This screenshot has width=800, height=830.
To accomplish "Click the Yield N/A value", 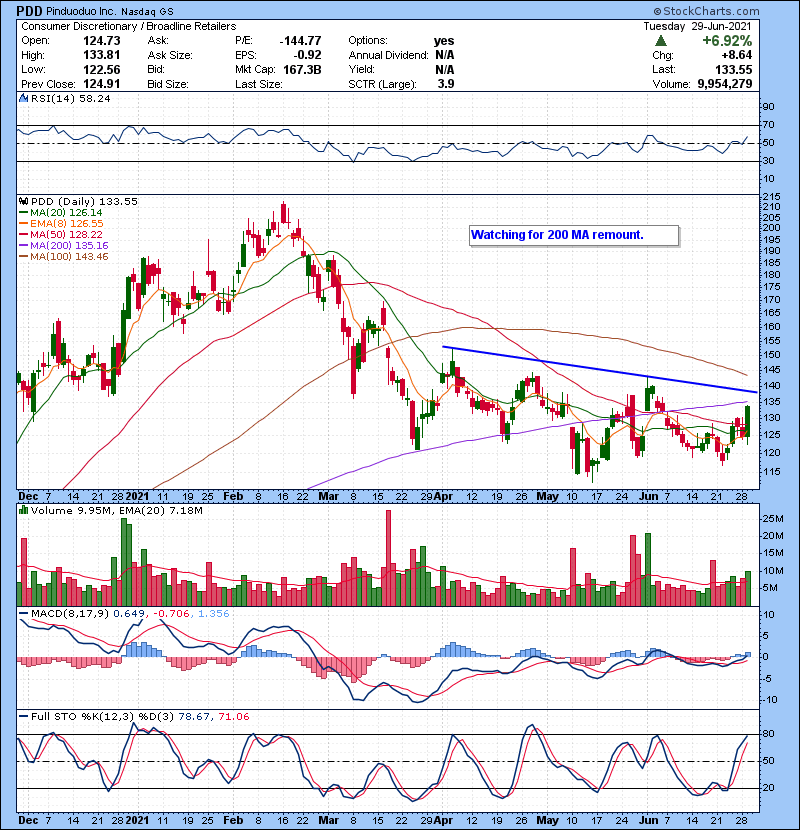I will pos(445,69).
